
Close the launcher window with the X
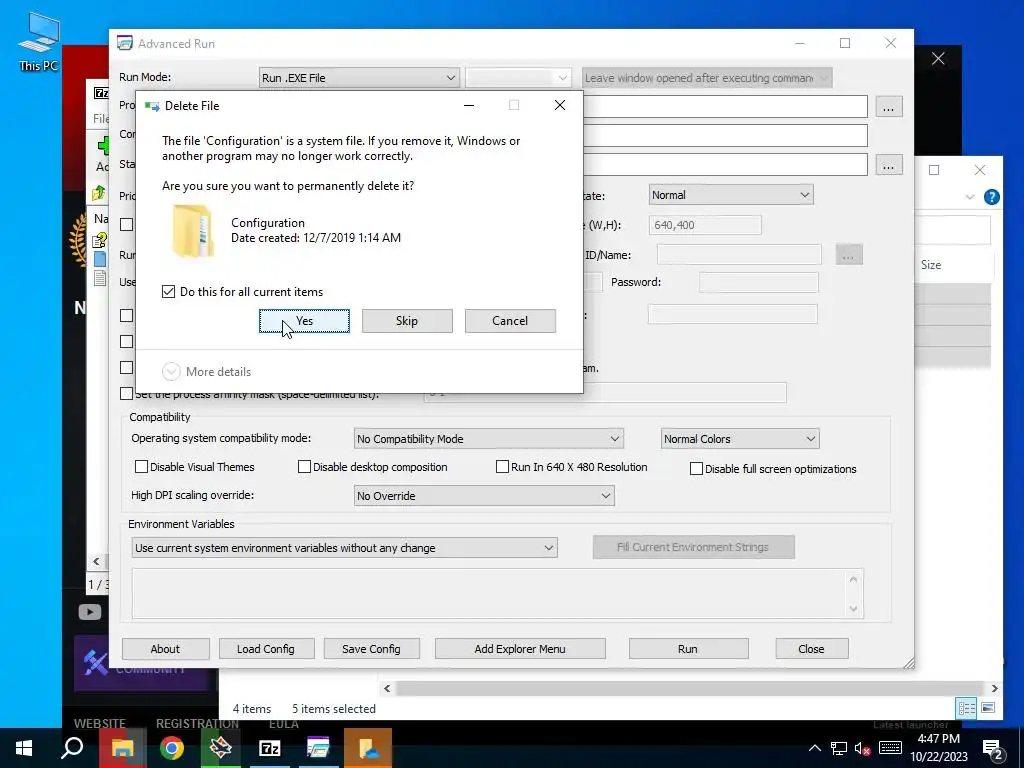(938, 59)
